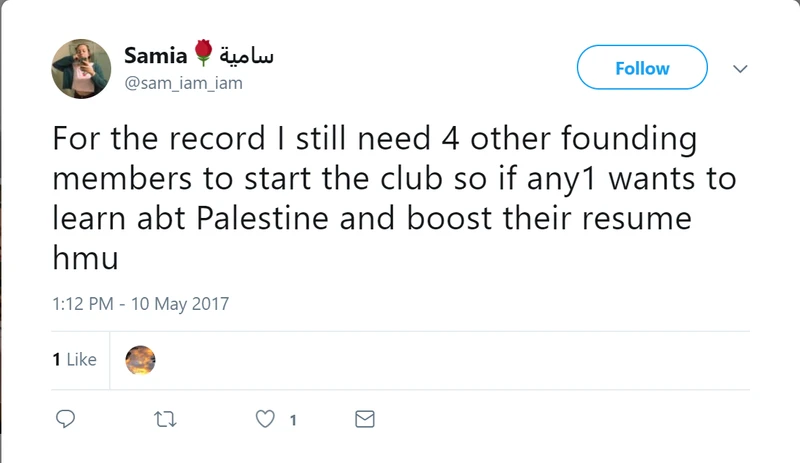The image size is (800, 463).
Task: Expand the tweet options chevron menu
Action: point(741,69)
